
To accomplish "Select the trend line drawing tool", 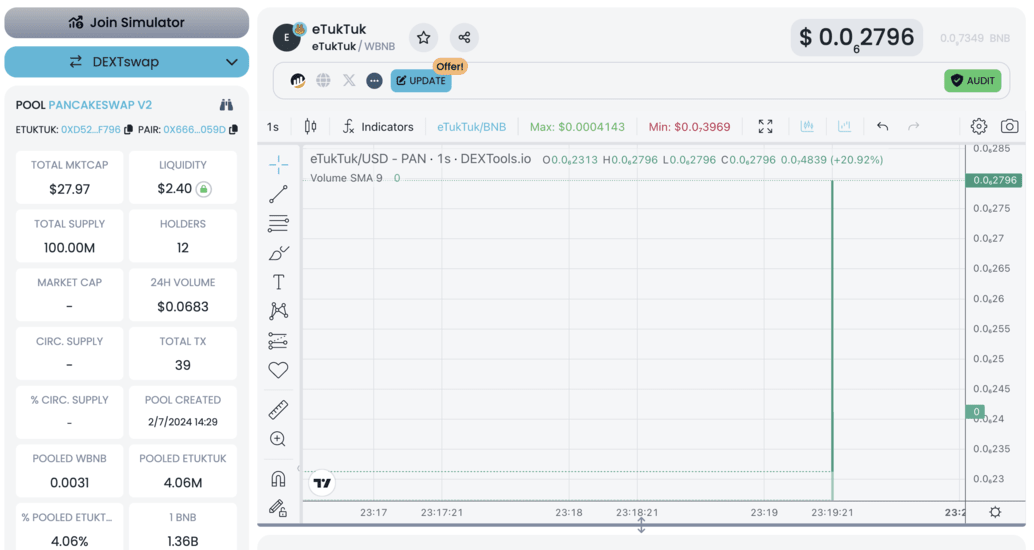I will tap(278, 194).
